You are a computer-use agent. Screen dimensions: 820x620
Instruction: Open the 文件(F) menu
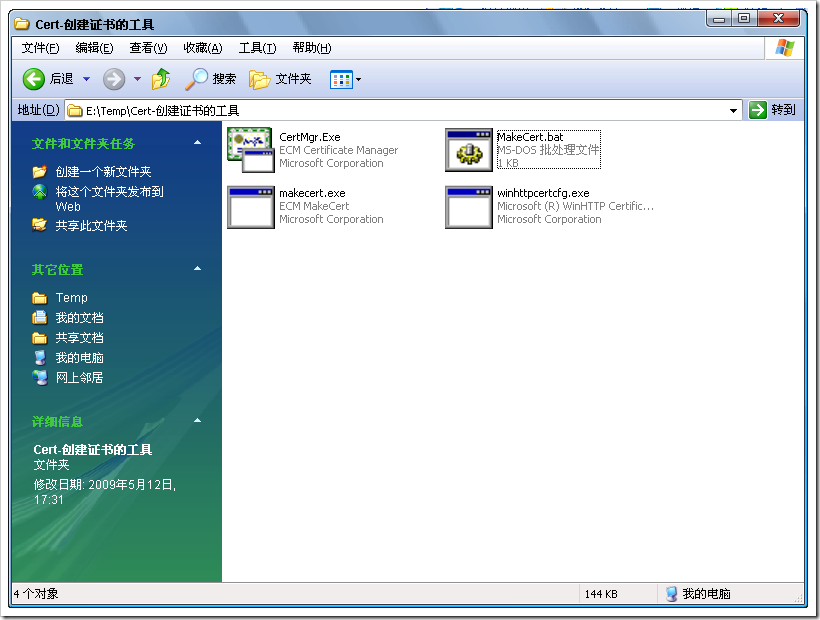pos(40,48)
